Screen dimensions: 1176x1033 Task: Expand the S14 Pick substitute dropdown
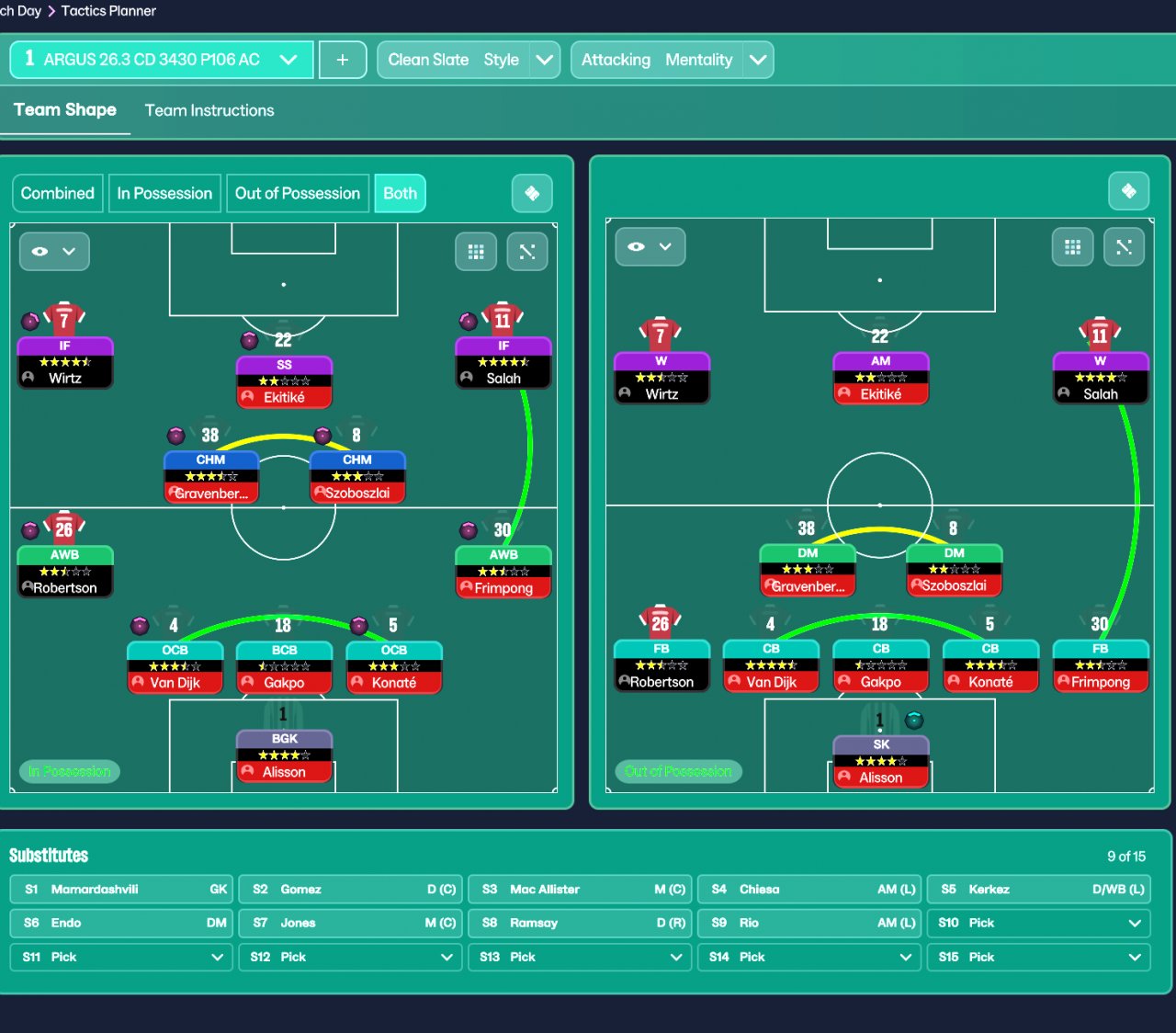809,957
